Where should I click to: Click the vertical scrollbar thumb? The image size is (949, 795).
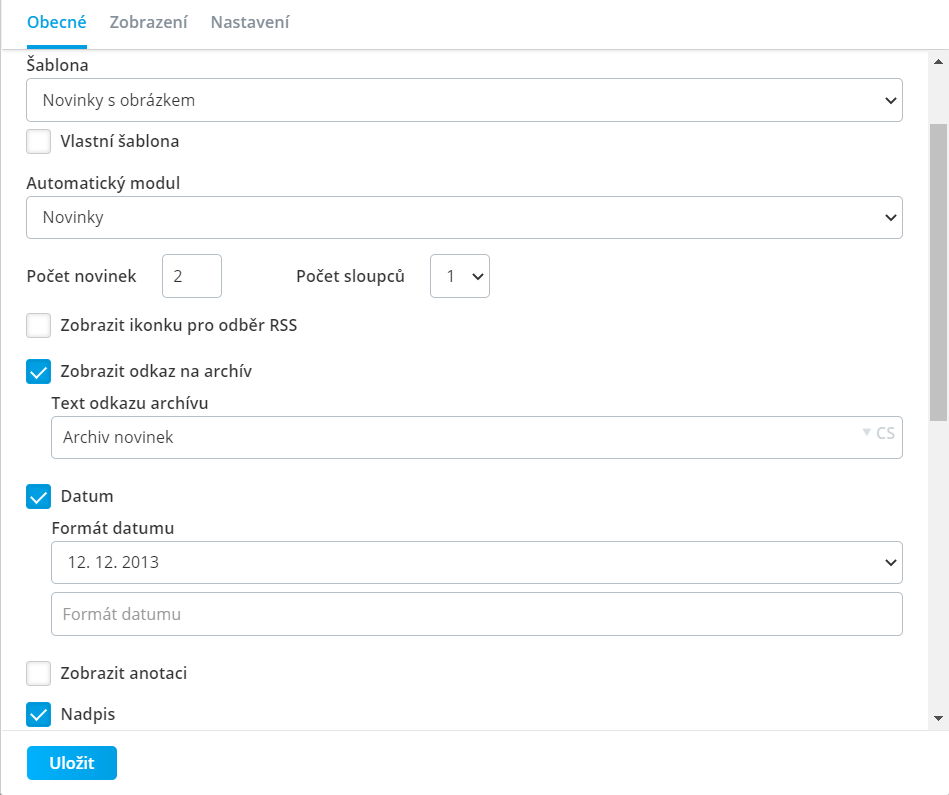938,272
